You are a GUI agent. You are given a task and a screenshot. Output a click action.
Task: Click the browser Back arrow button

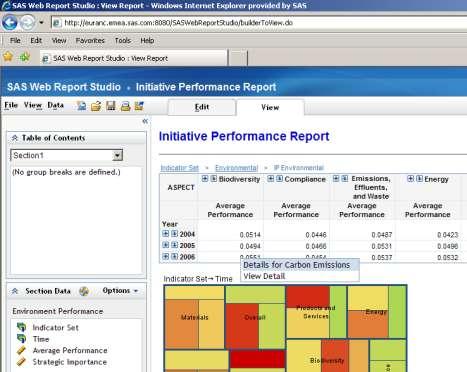(x=10, y=23)
